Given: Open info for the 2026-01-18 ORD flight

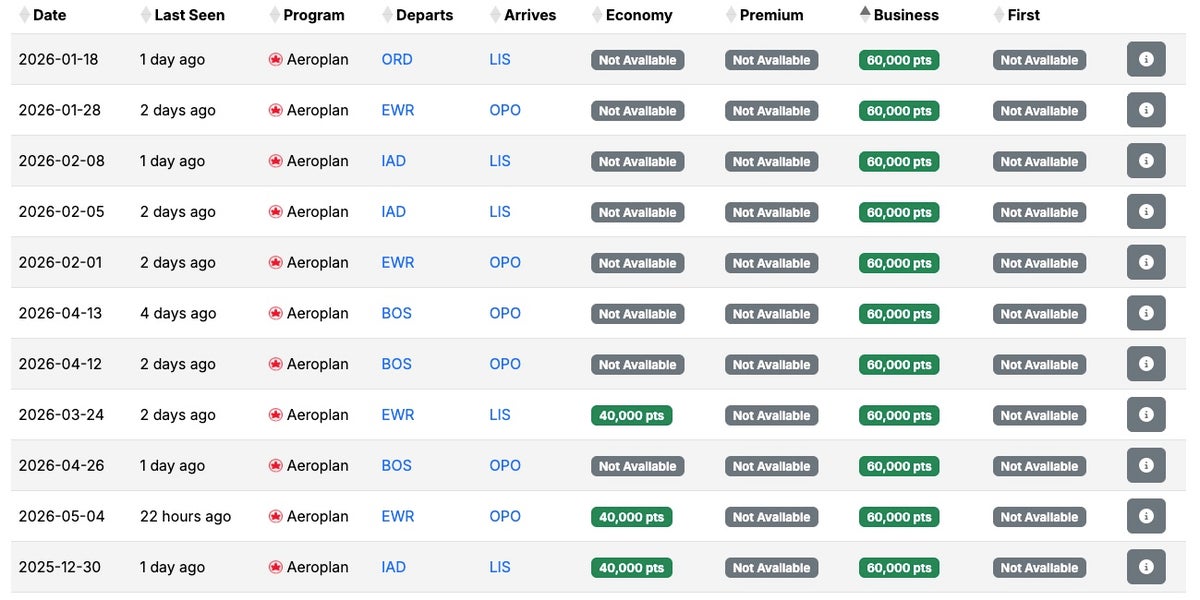Looking at the screenshot, I should pyautogui.click(x=1146, y=60).
